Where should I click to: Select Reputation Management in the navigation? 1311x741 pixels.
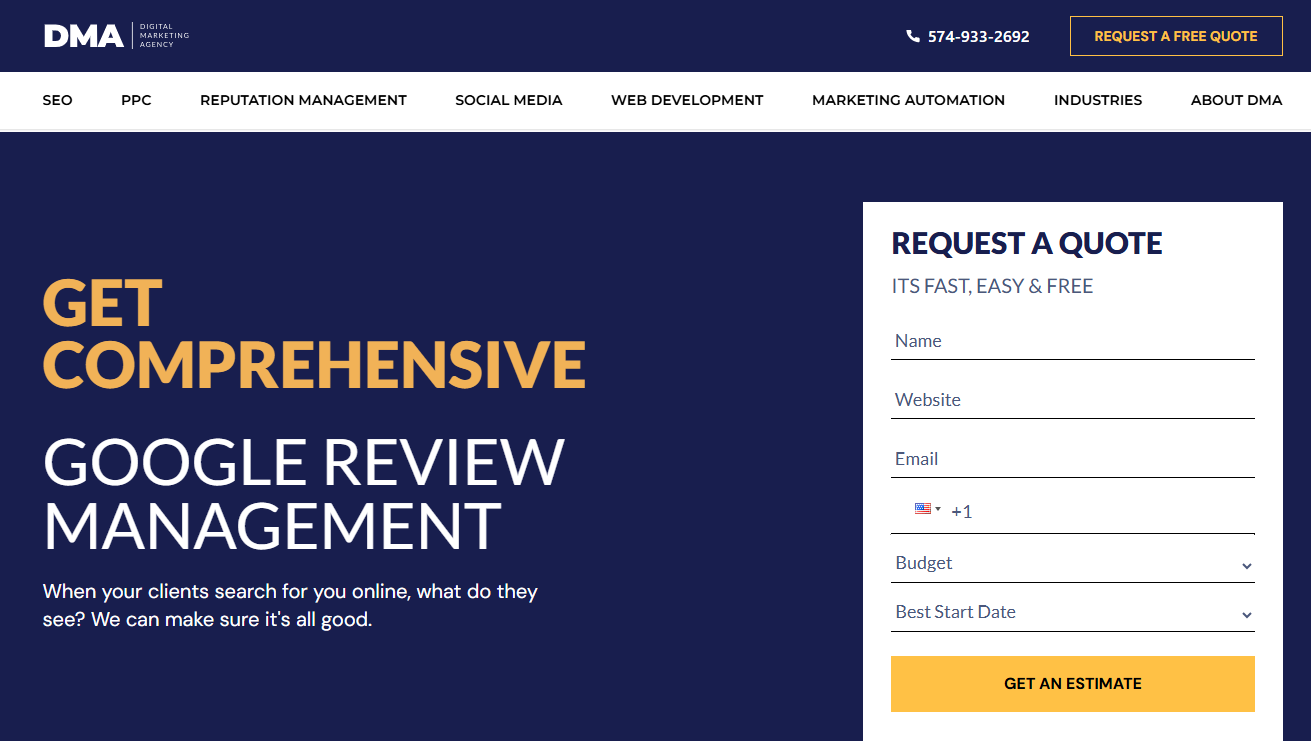coord(303,100)
